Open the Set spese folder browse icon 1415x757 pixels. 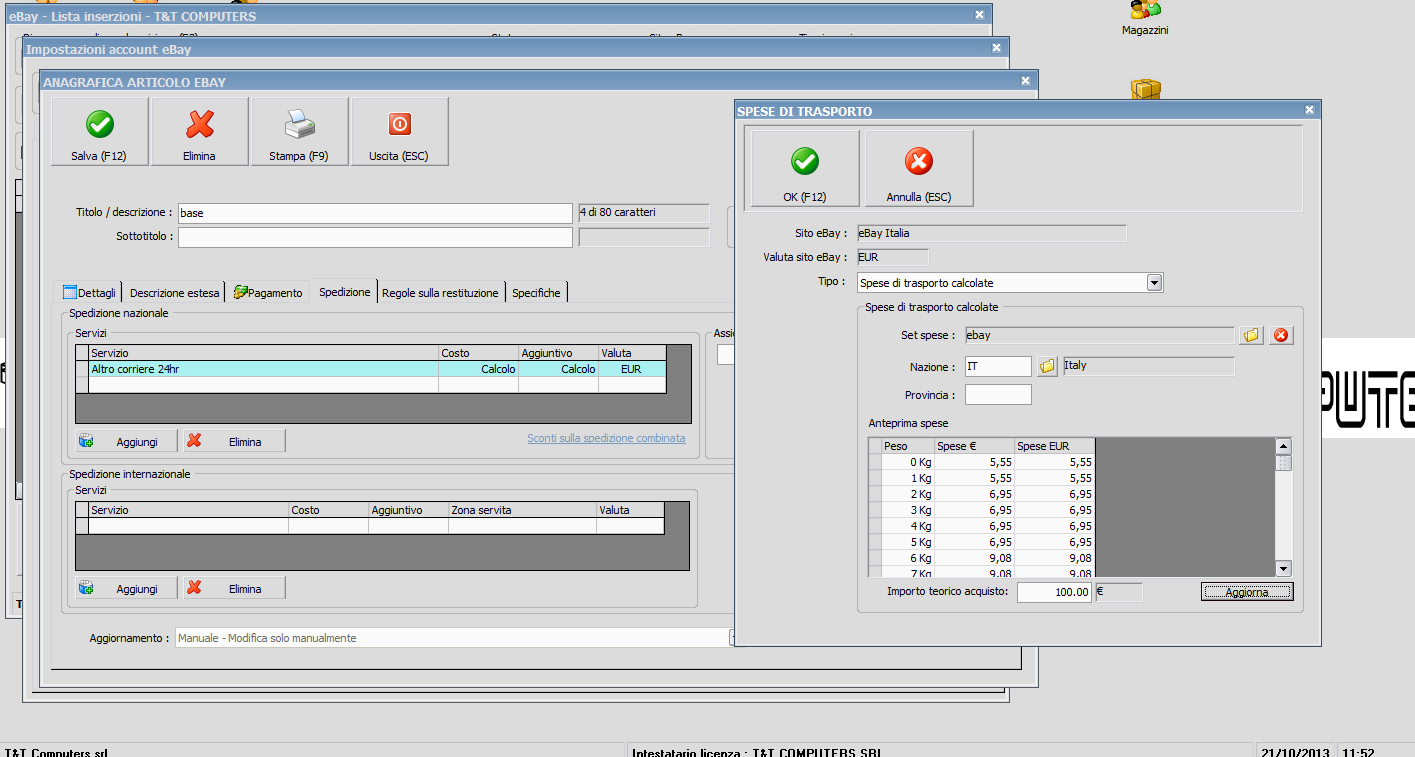(1251, 336)
